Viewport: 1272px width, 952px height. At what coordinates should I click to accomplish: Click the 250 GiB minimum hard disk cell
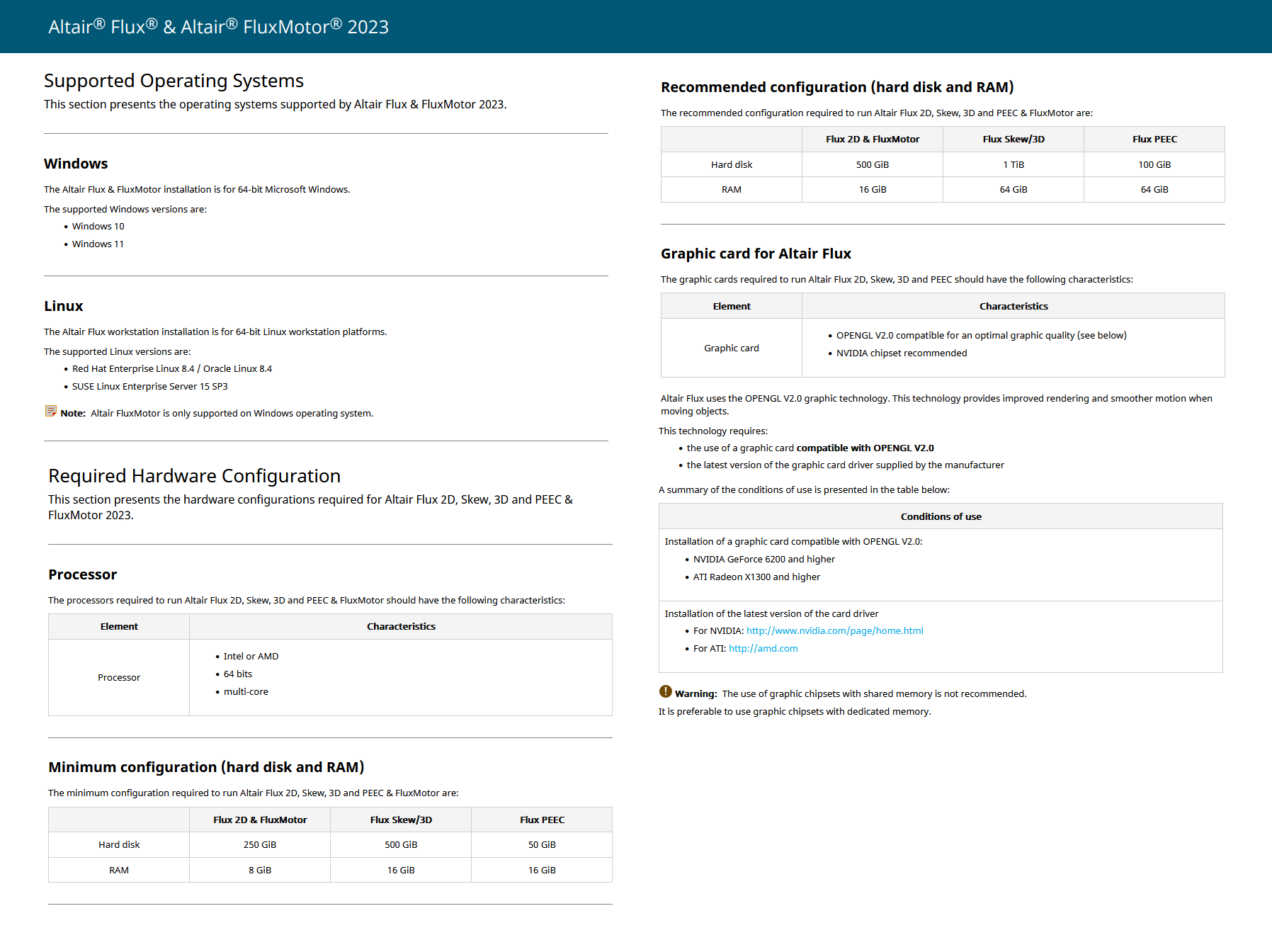tap(260, 845)
